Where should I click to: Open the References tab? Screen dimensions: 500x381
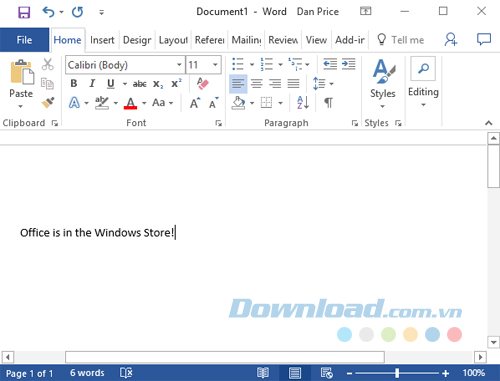[209, 40]
